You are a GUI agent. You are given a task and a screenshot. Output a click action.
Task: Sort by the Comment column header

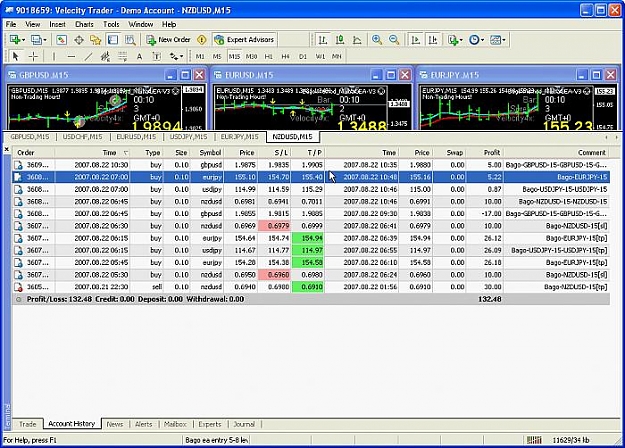[x=556, y=153]
